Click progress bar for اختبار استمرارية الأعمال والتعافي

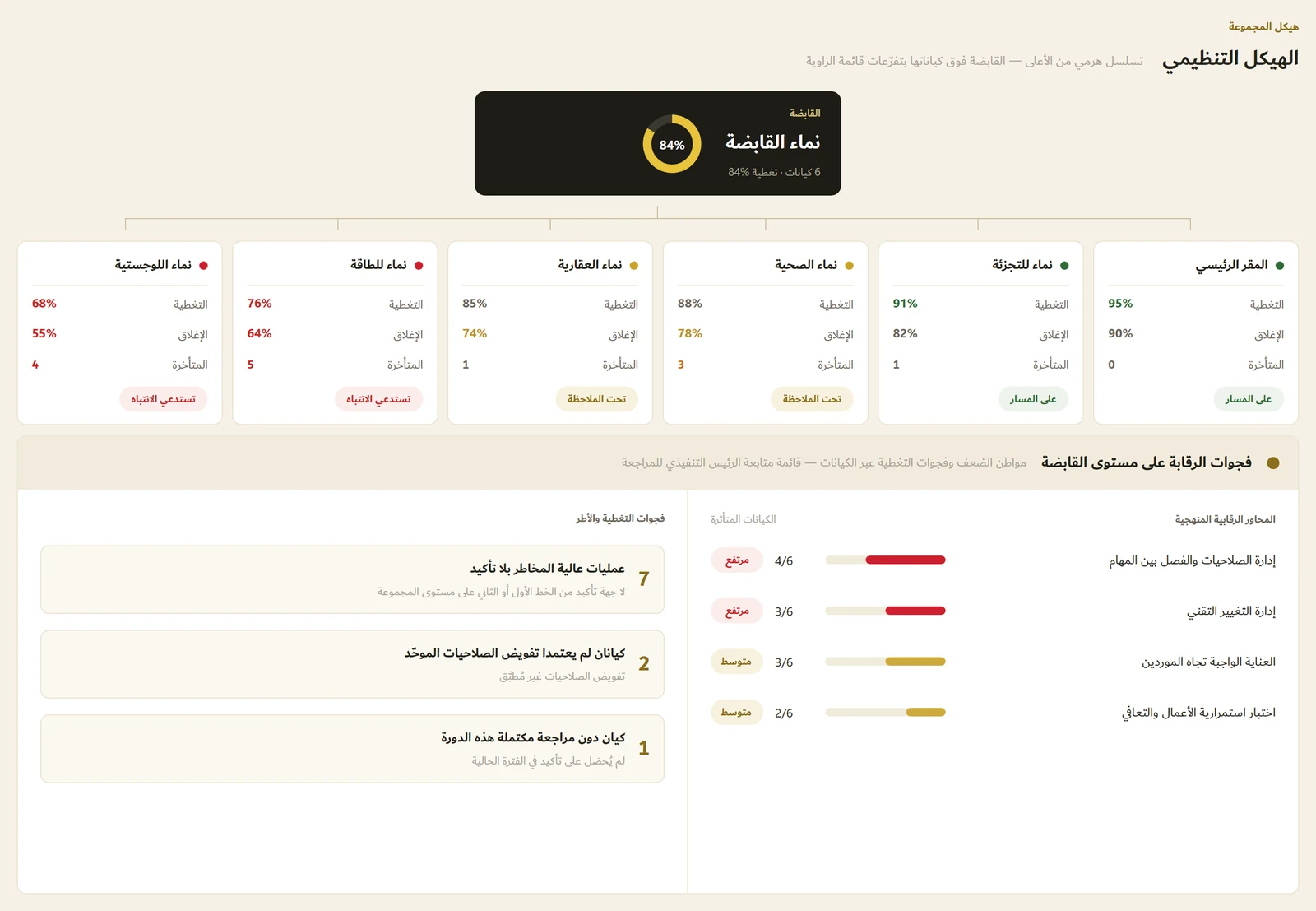tap(885, 712)
